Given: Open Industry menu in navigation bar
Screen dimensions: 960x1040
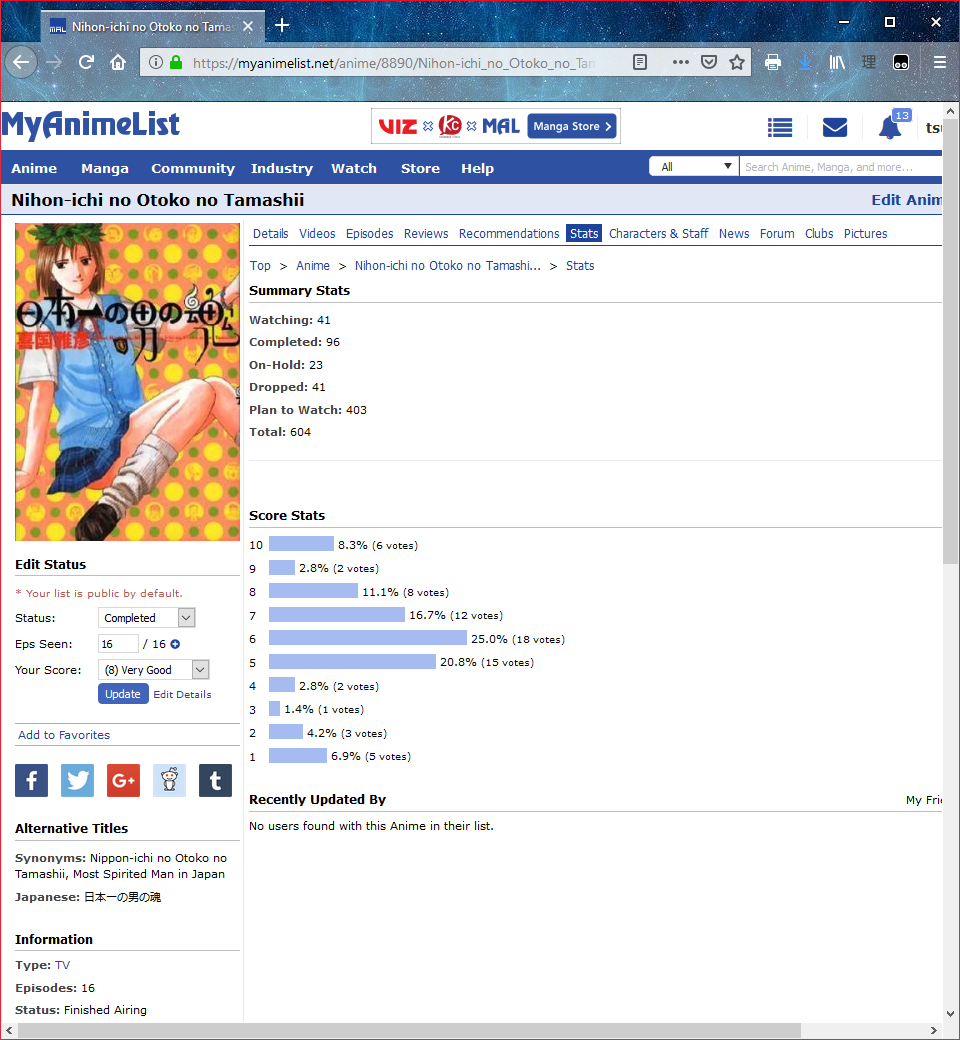Looking at the screenshot, I should click(281, 168).
